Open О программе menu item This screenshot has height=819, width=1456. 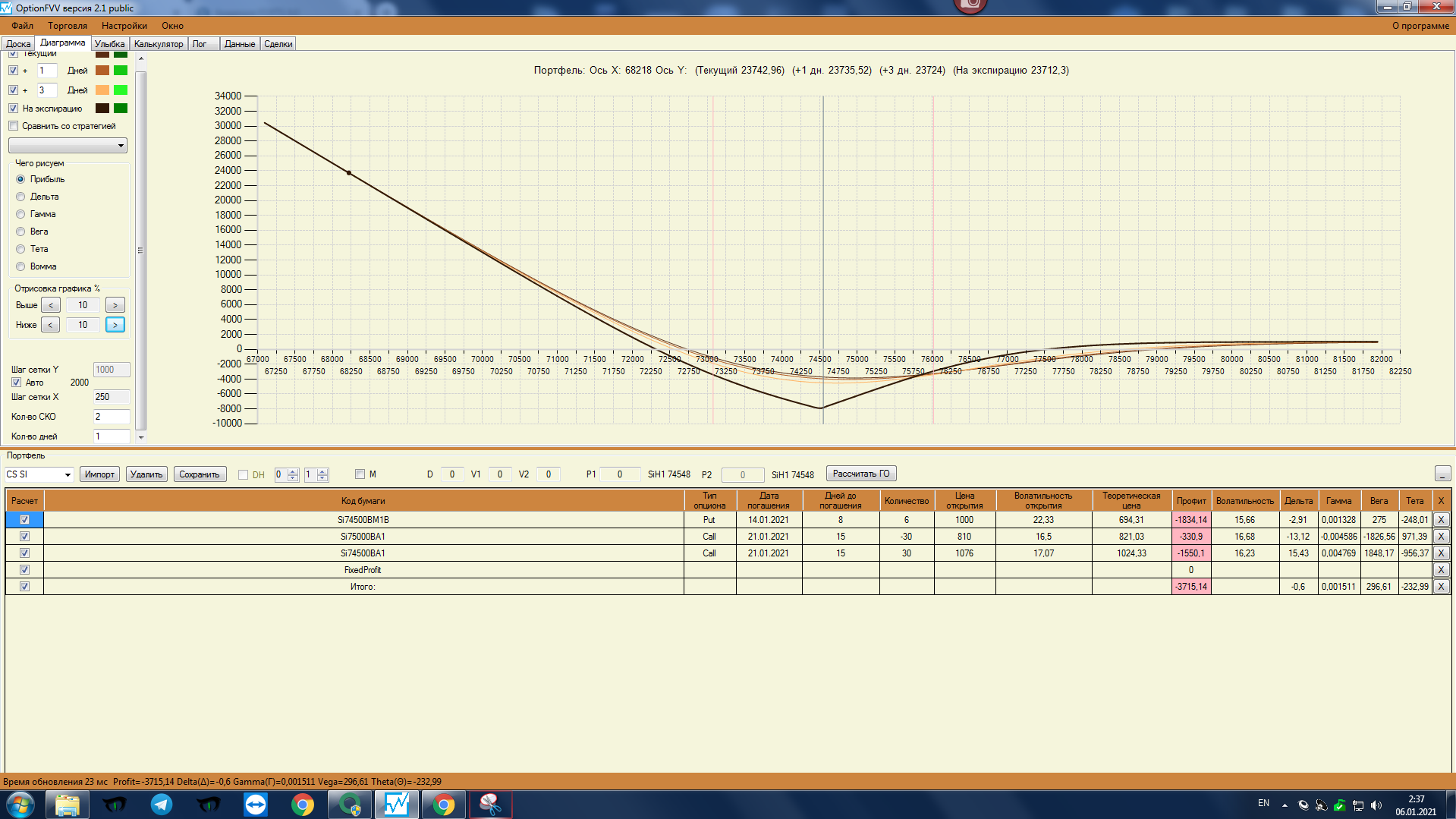tap(1420, 26)
